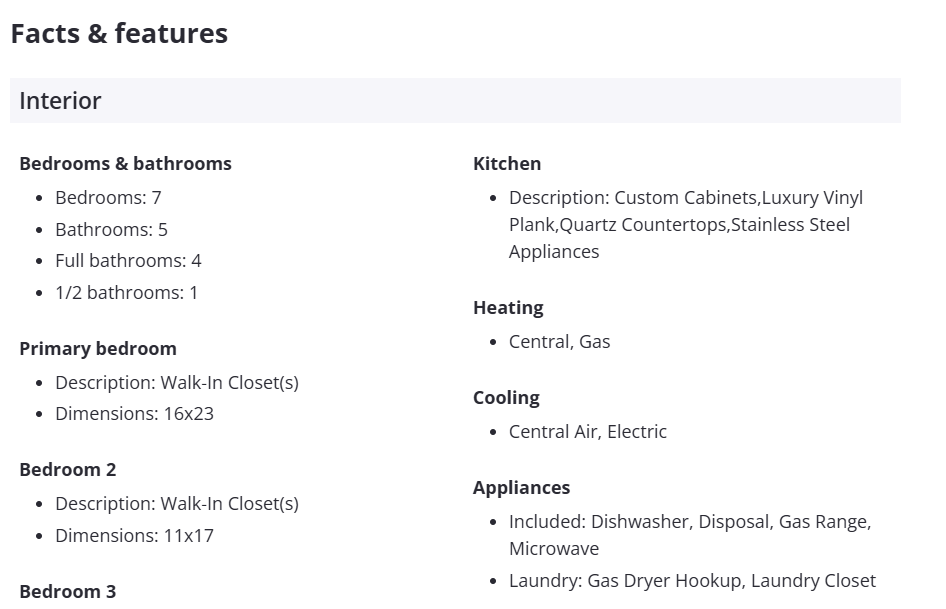946x609 pixels.
Task: Click the Heating subheading
Action: coord(508,308)
